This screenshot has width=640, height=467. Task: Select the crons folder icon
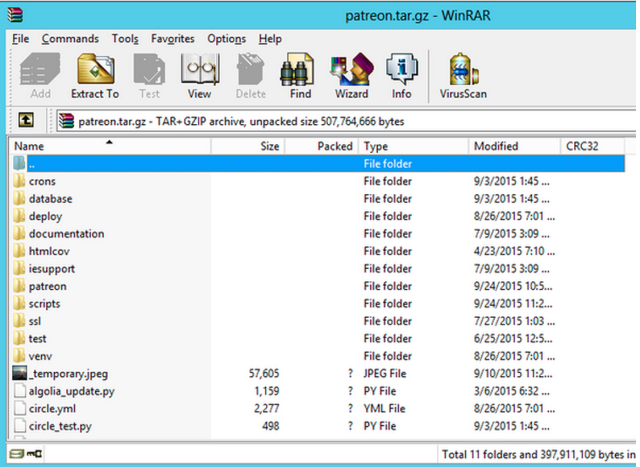[x=19, y=181]
